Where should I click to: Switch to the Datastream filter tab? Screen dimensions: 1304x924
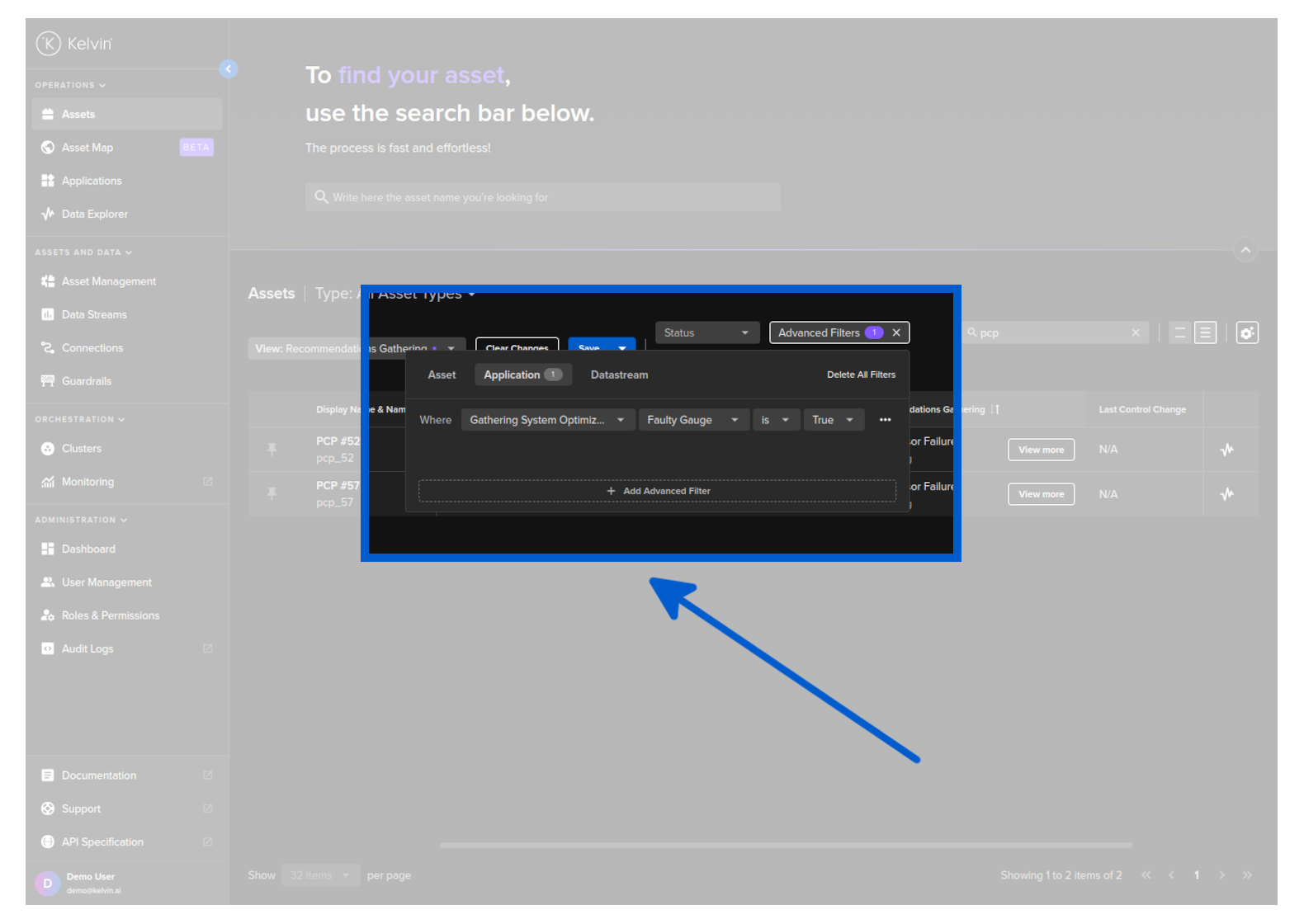tap(619, 375)
